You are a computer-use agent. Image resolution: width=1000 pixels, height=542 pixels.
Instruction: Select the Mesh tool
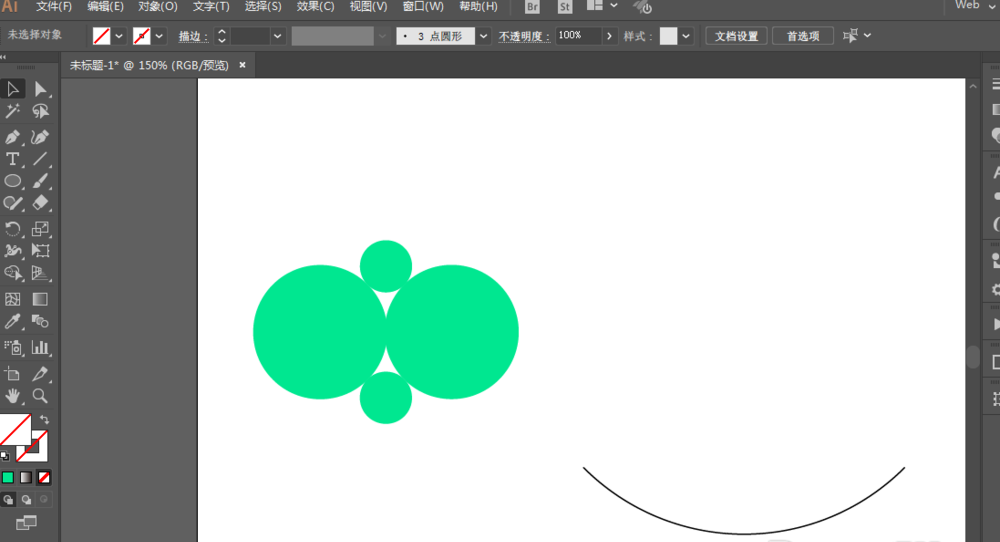click(13, 299)
